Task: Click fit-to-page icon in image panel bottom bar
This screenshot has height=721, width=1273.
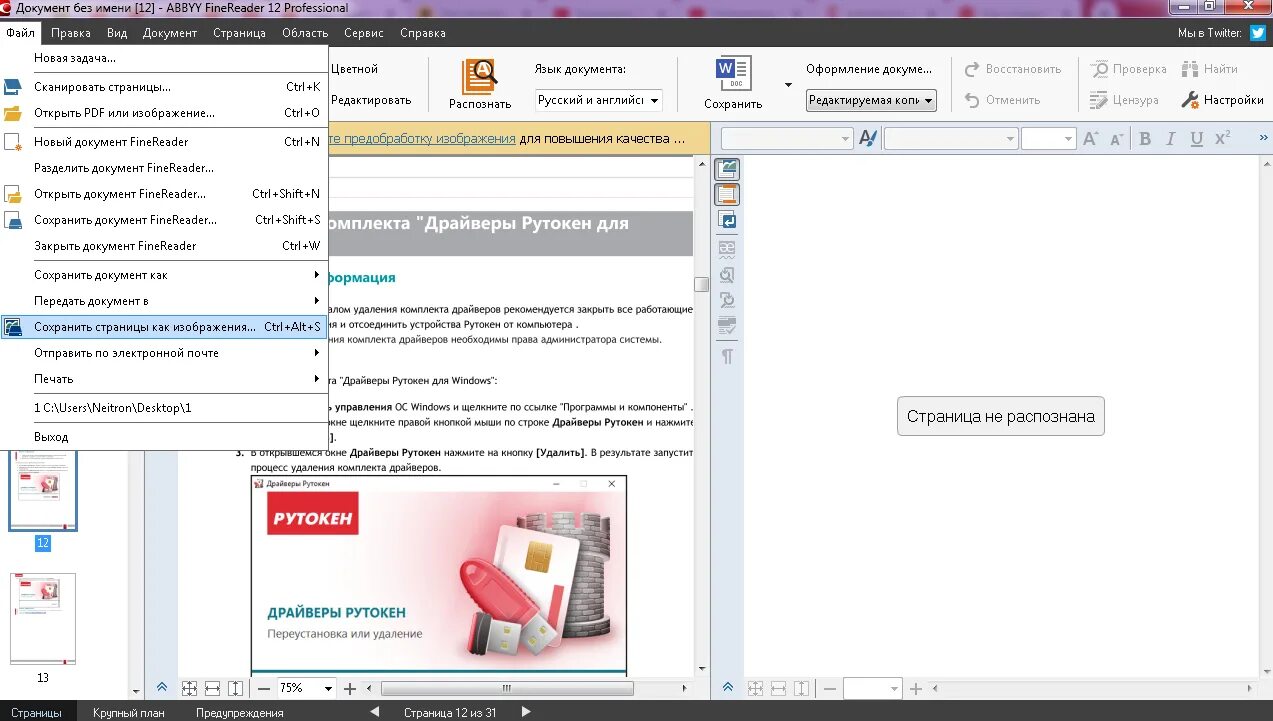Action: [x=189, y=688]
